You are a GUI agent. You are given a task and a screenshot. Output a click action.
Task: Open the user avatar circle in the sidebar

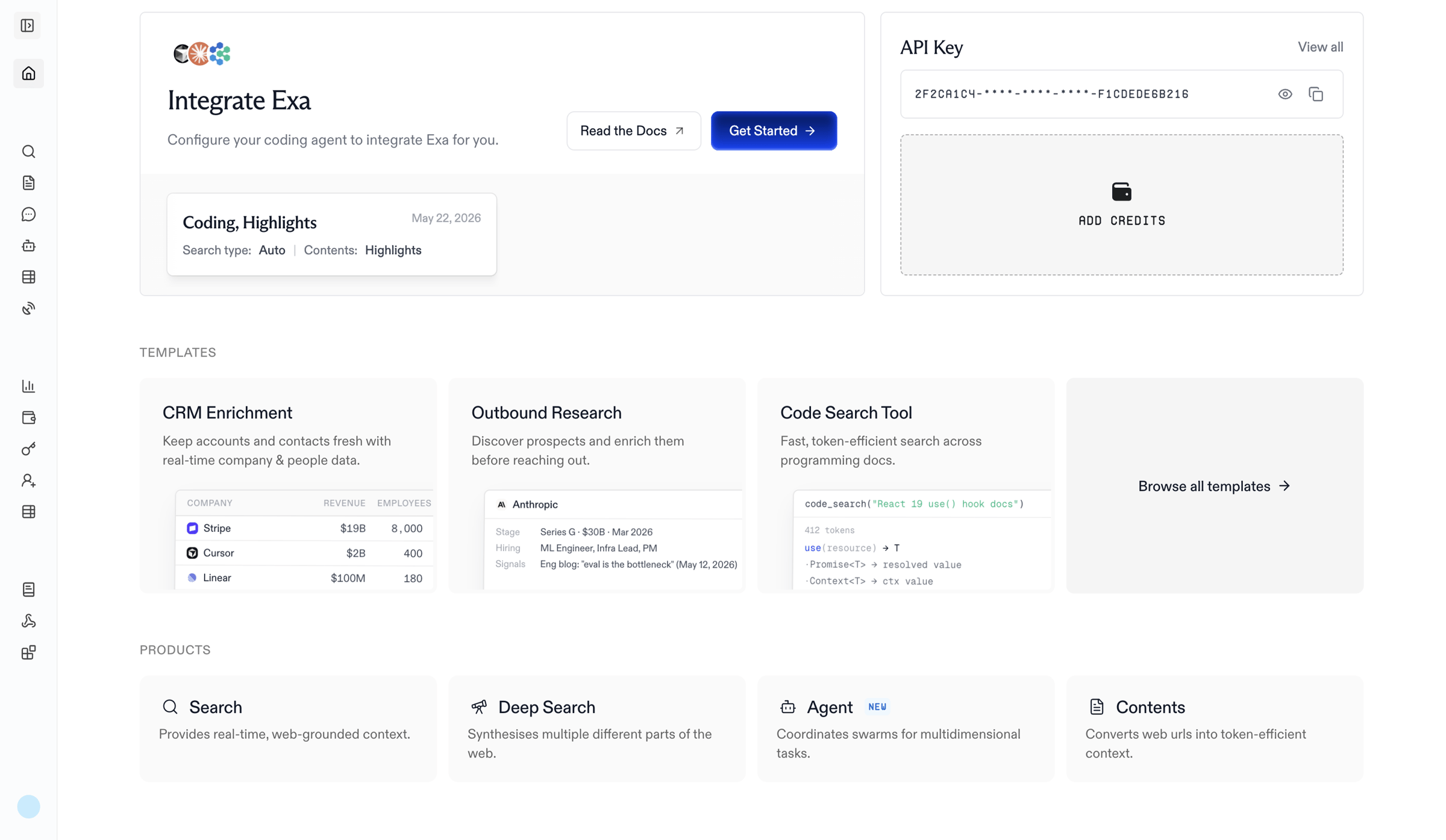tap(28, 806)
